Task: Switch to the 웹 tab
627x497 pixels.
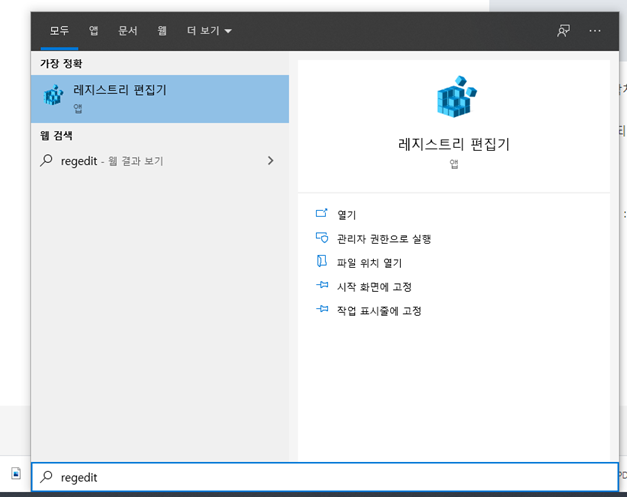Action: pos(162,31)
